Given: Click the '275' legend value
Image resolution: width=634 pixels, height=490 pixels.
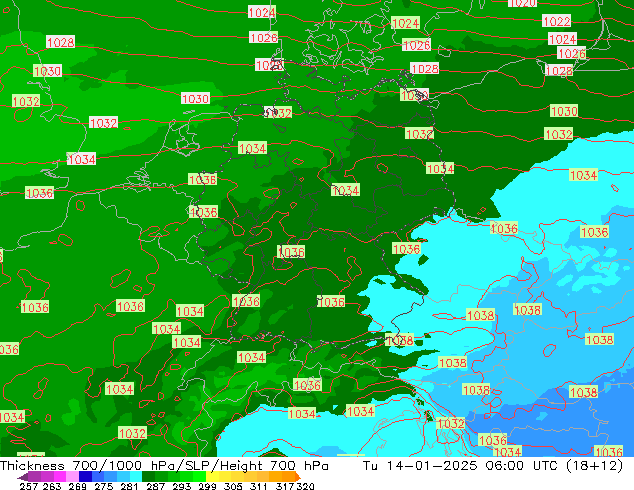Looking at the screenshot, I should [104, 486].
